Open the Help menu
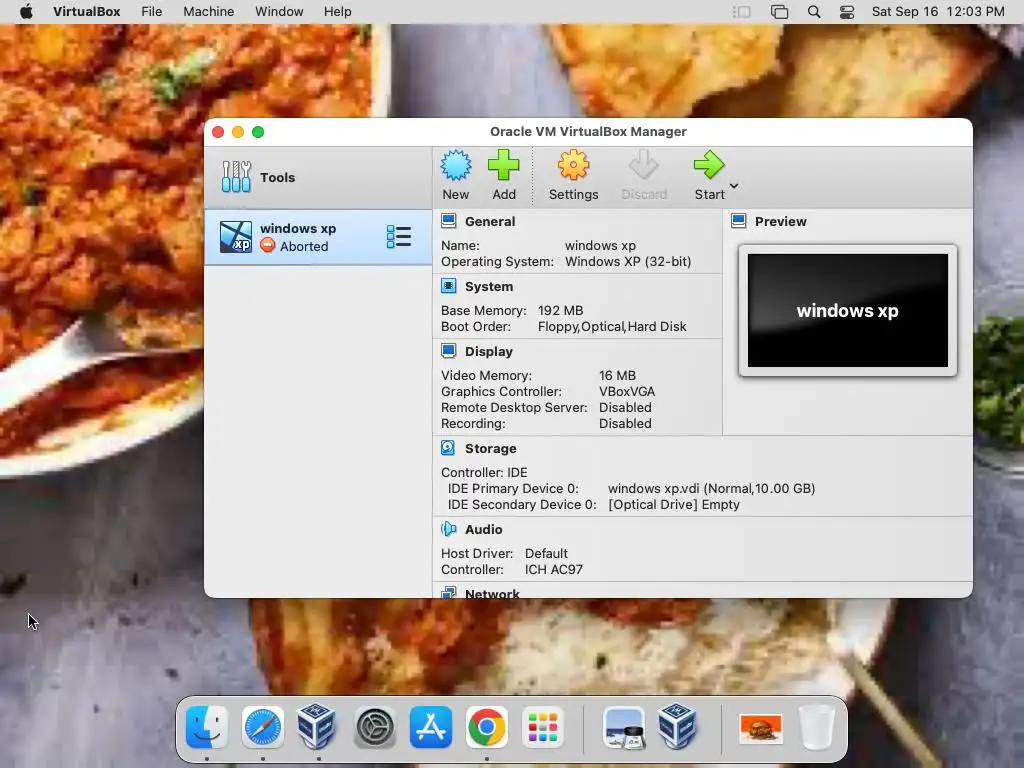The height and width of the screenshot is (768, 1024). coord(338,11)
